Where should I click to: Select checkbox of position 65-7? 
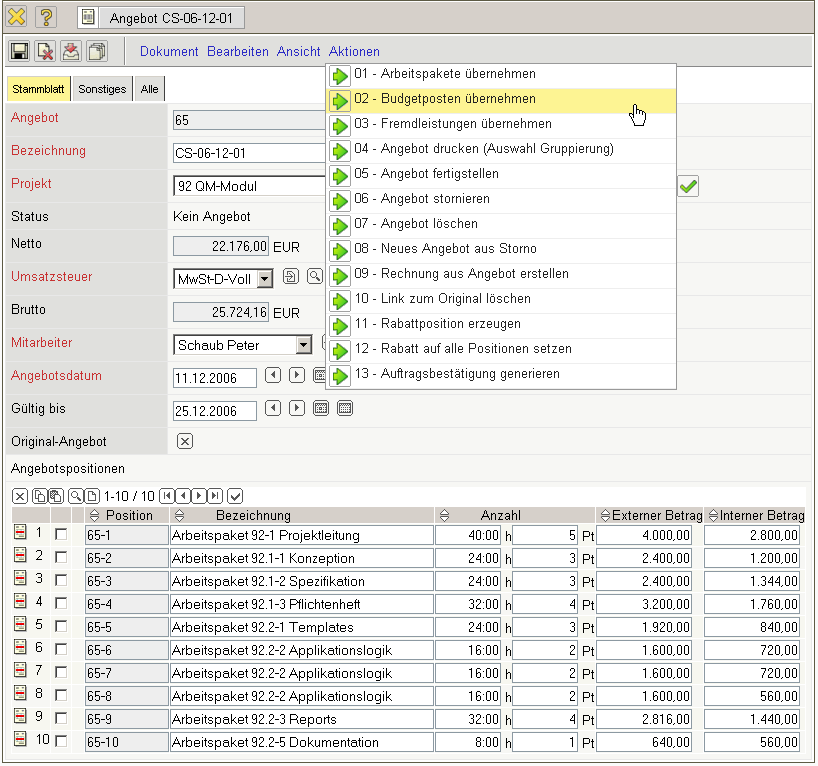61,673
